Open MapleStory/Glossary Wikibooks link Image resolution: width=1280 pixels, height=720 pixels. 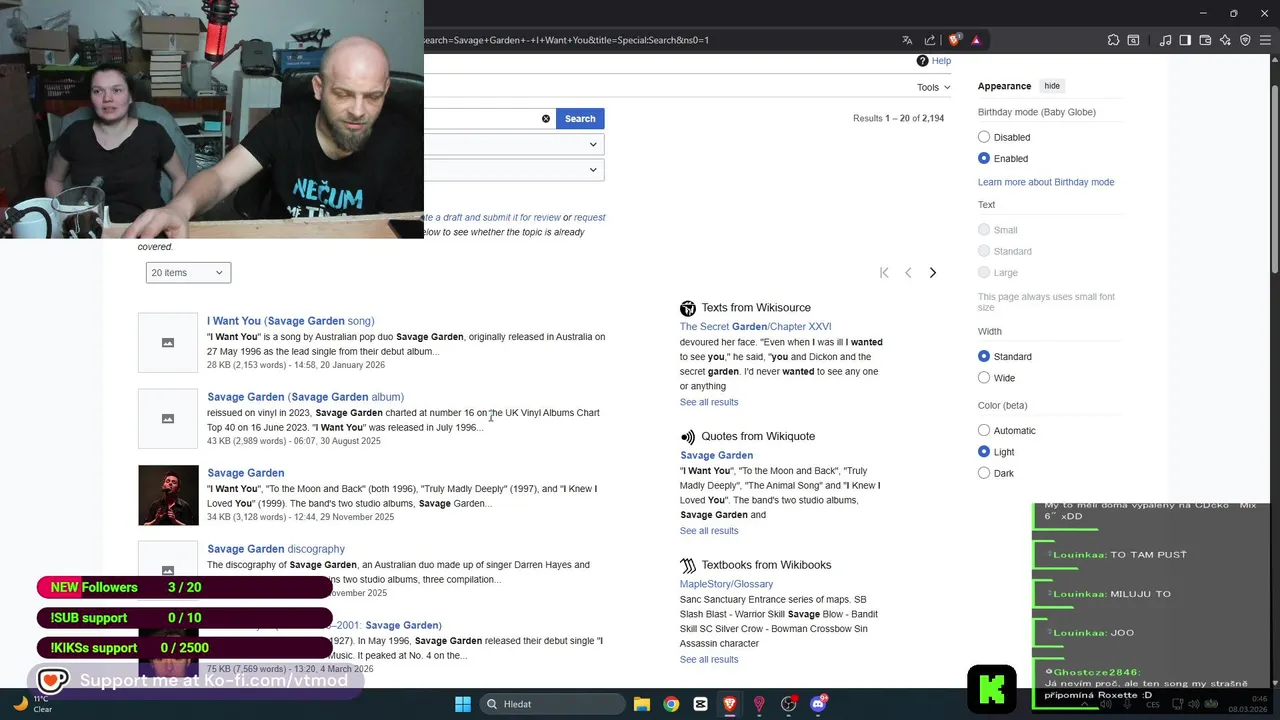(x=727, y=584)
